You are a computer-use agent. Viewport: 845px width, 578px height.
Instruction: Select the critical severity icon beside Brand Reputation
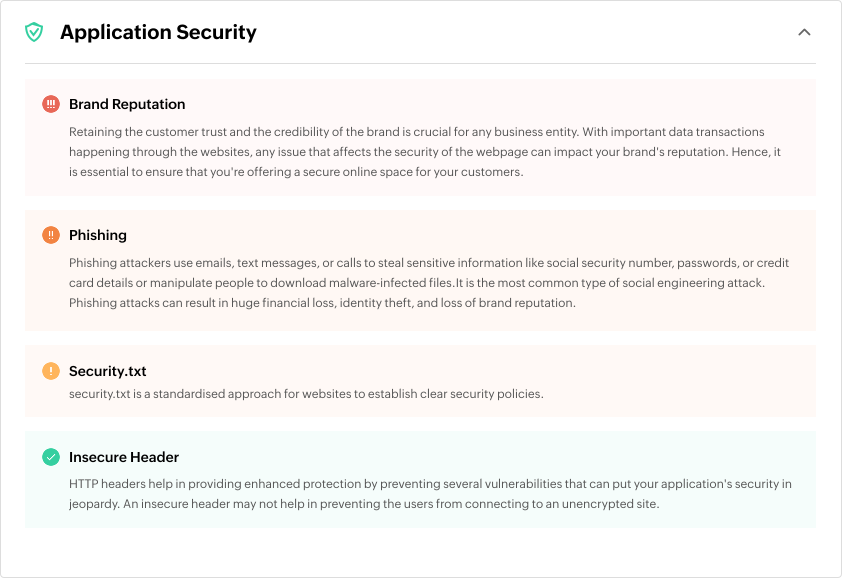[x=51, y=103]
